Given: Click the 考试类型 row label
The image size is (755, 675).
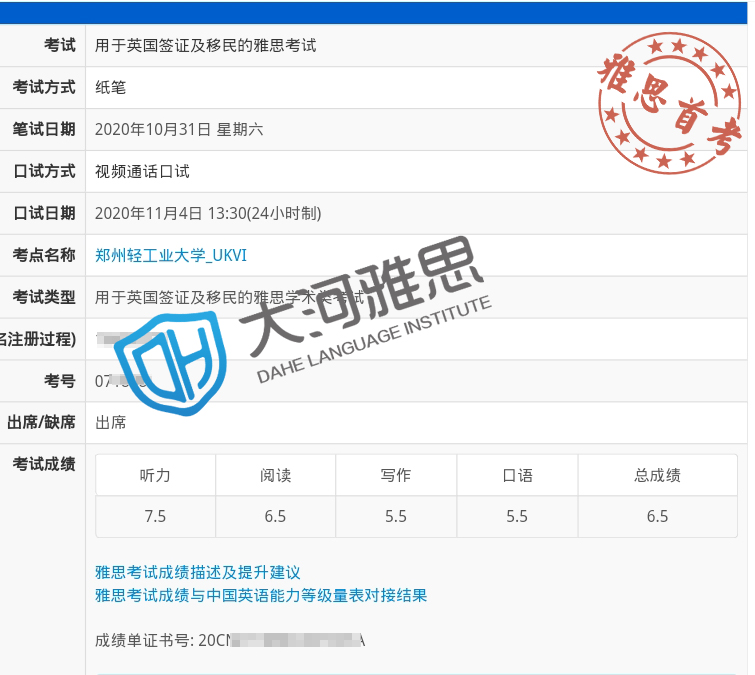Looking at the screenshot, I should coord(44,297).
